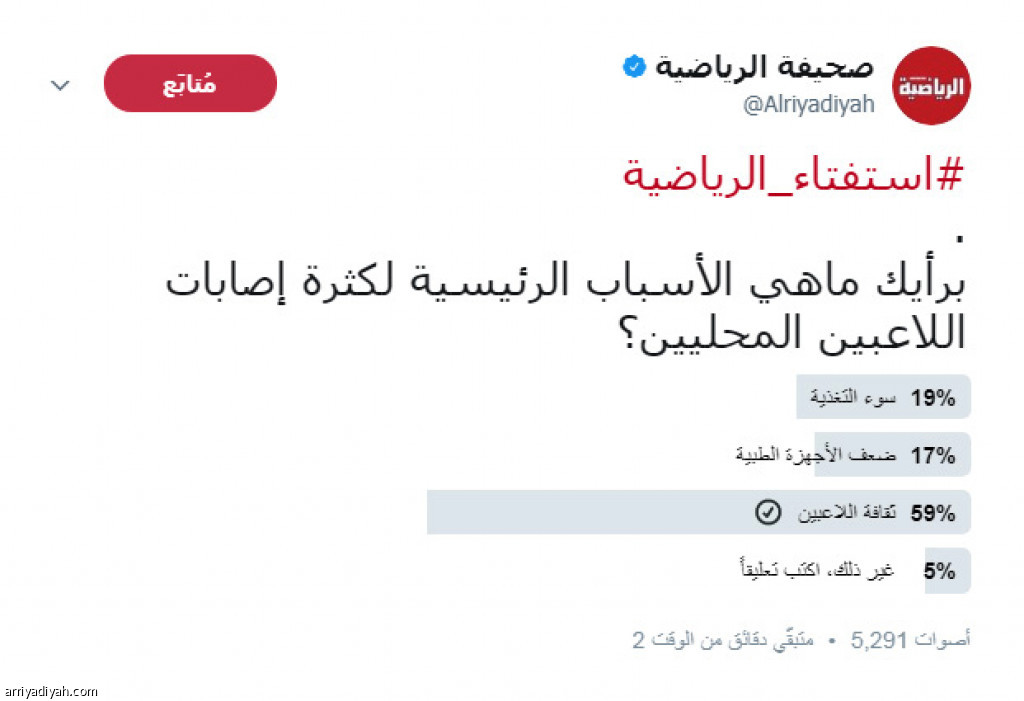The width and height of the screenshot is (1024, 701).
Task: Click the arriyadiyah.com watermark
Action: coord(50,691)
